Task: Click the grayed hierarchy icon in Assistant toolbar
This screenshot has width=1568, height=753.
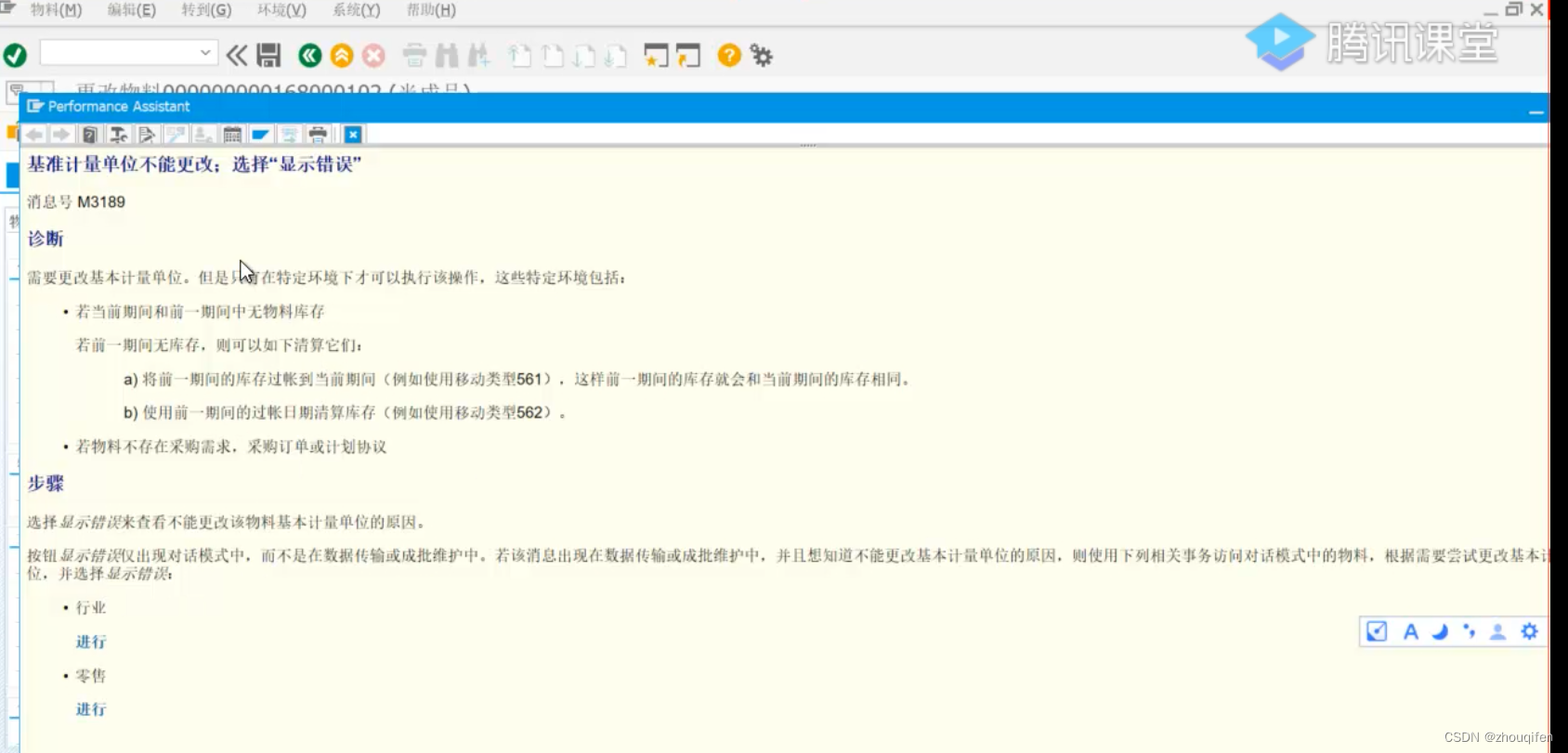Action: click(x=289, y=135)
